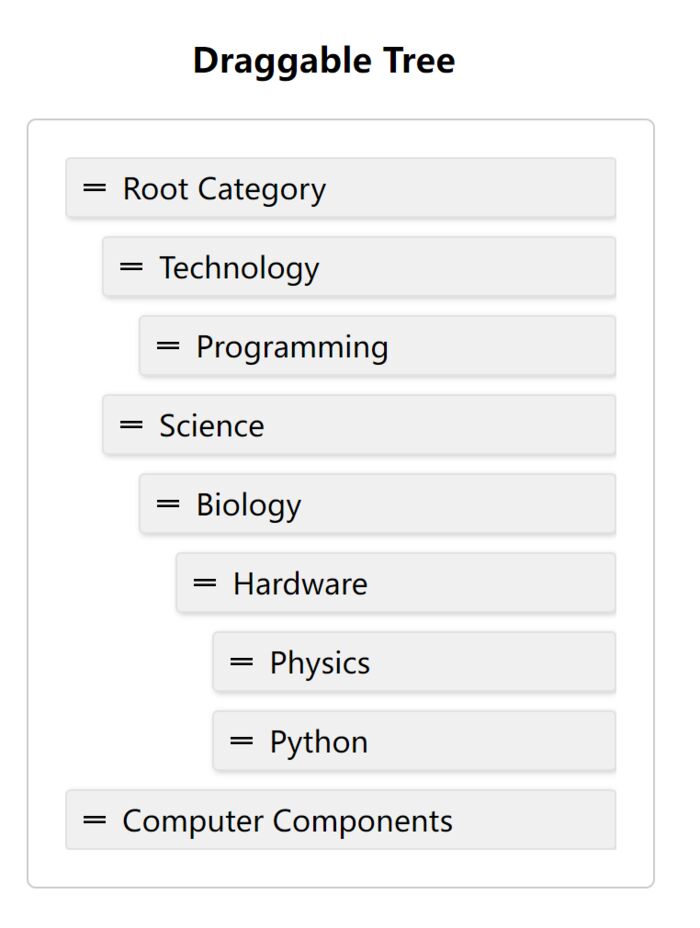The height and width of the screenshot is (928, 700).
Task: Click the Programming row's drag handle icon
Action: point(168,346)
